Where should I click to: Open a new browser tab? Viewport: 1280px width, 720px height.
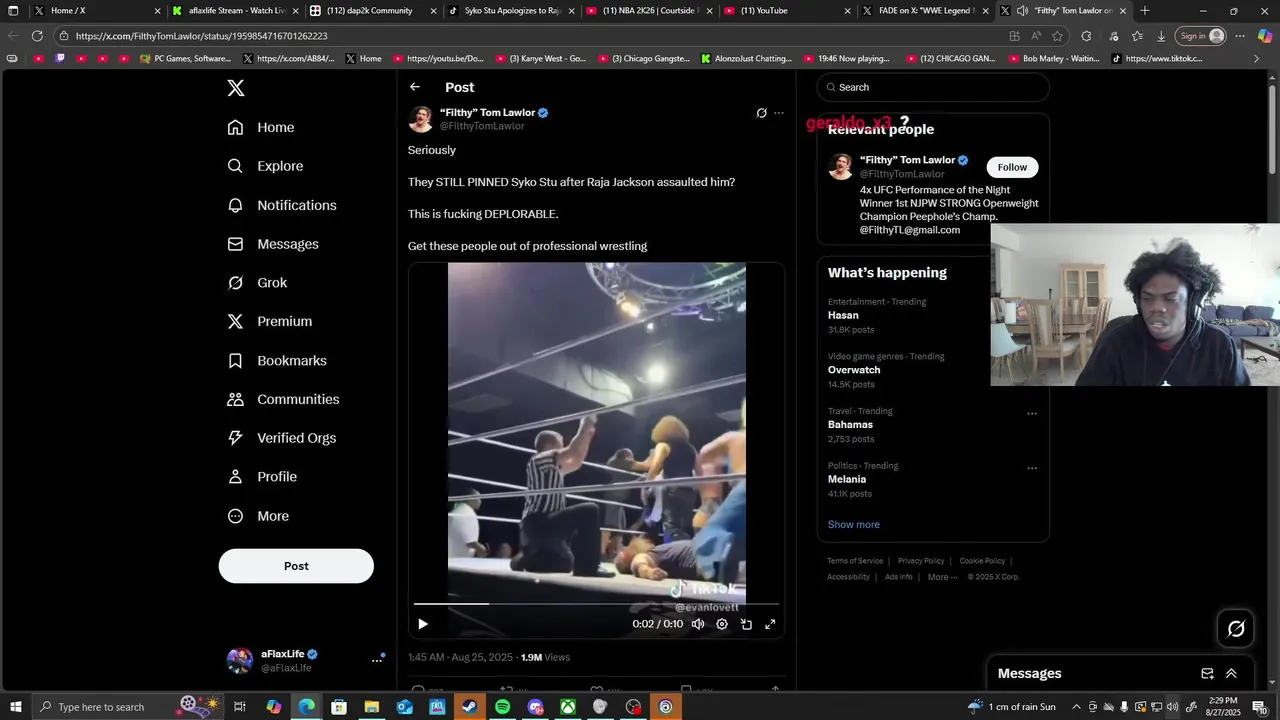[1145, 11]
